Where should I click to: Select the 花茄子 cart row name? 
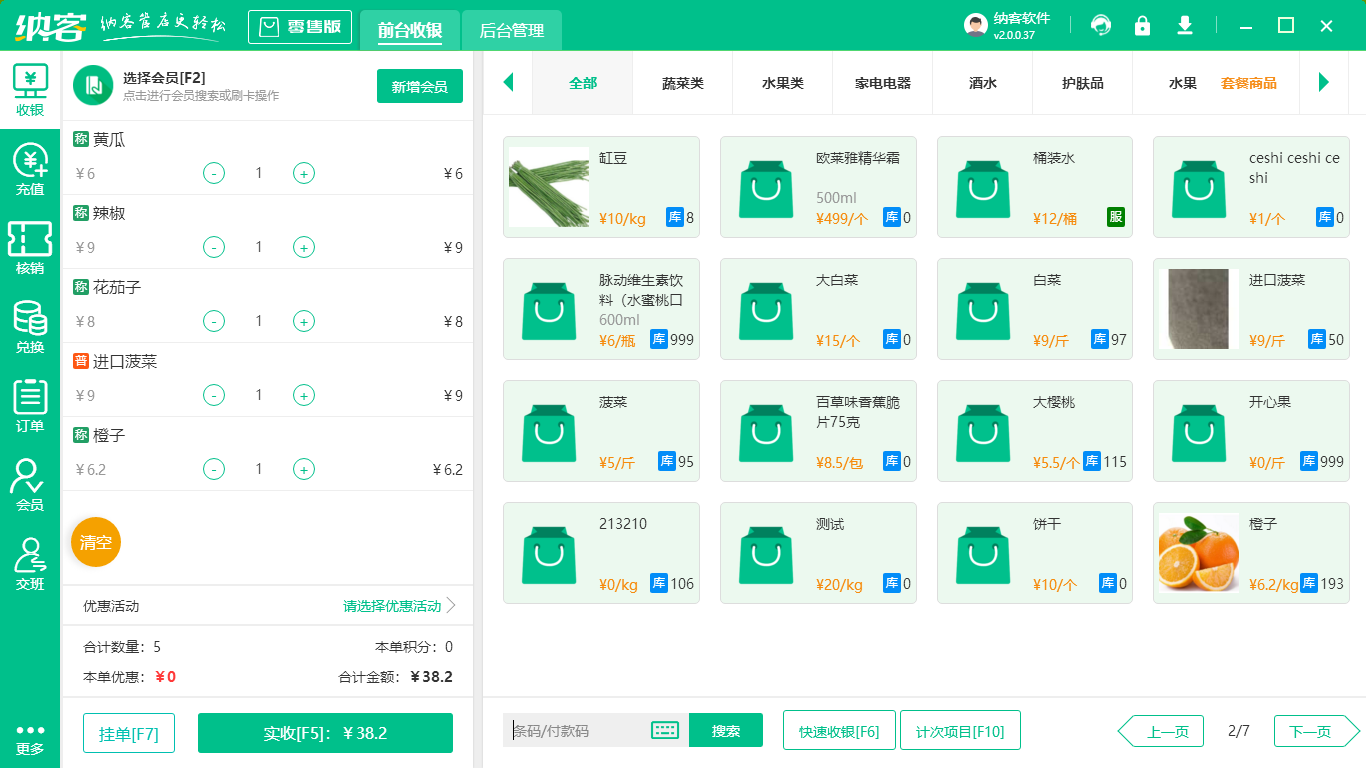pyautogui.click(x=117, y=287)
